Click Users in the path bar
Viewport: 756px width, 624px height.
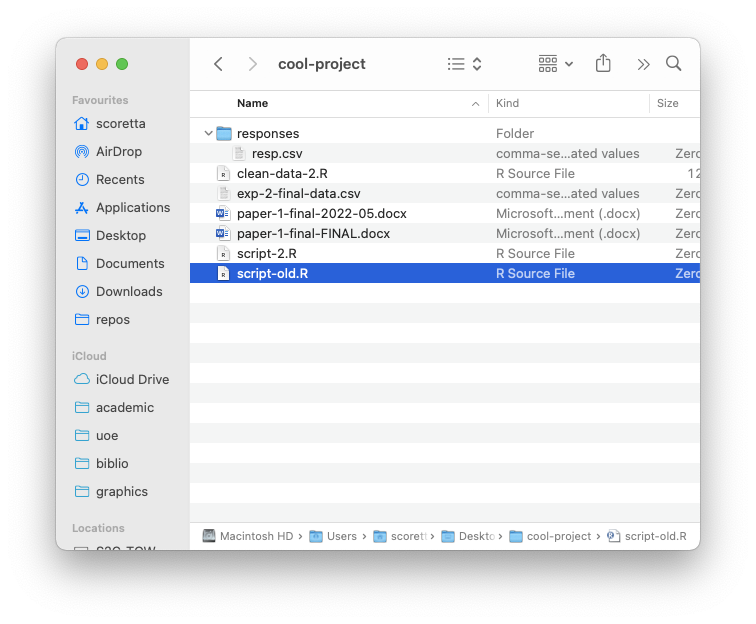click(x=341, y=536)
